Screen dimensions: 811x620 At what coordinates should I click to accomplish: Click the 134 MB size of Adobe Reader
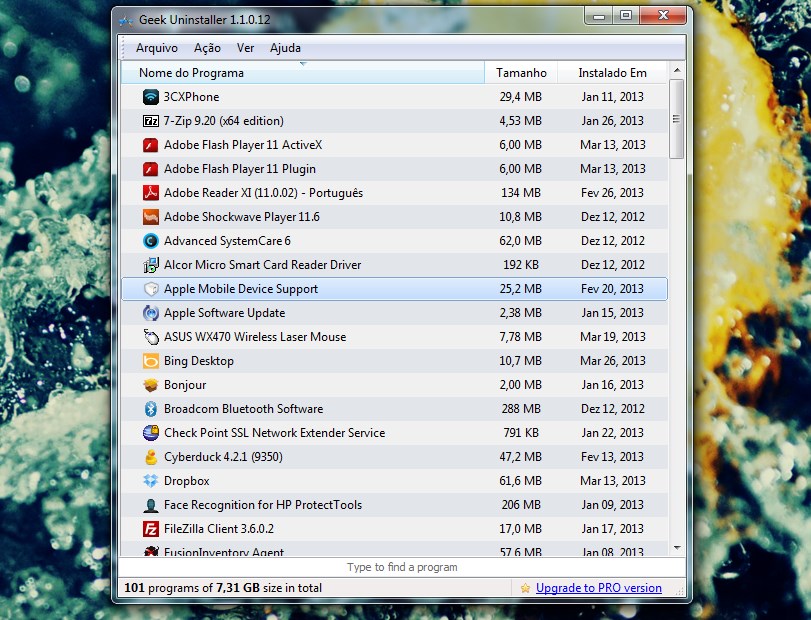(x=520, y=193)
